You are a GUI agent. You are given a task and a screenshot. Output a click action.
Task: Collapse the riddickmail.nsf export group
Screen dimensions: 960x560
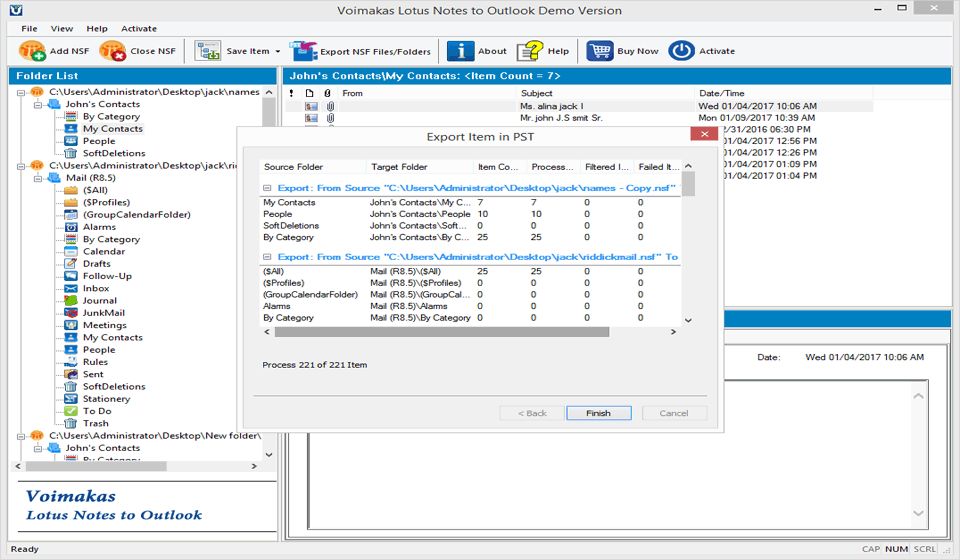tap(267, 257)
